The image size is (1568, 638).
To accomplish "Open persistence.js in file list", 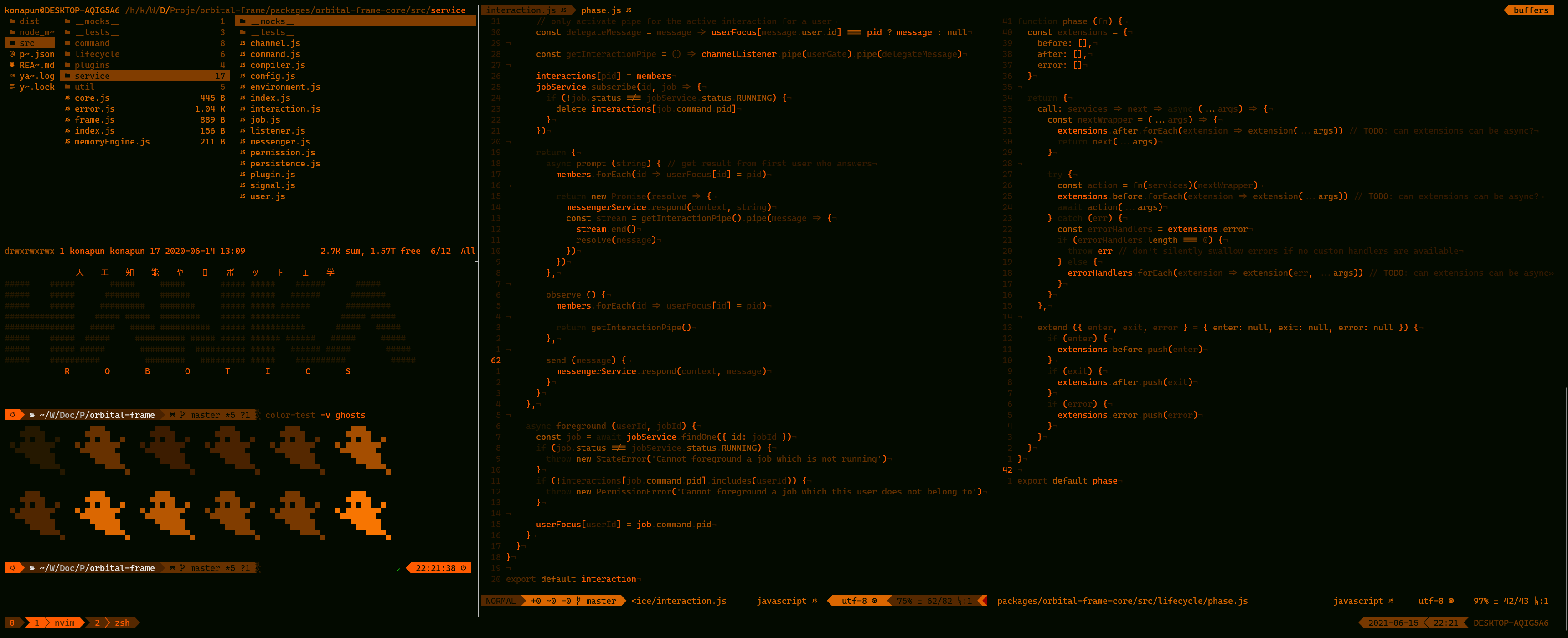I will click(285, 164).
